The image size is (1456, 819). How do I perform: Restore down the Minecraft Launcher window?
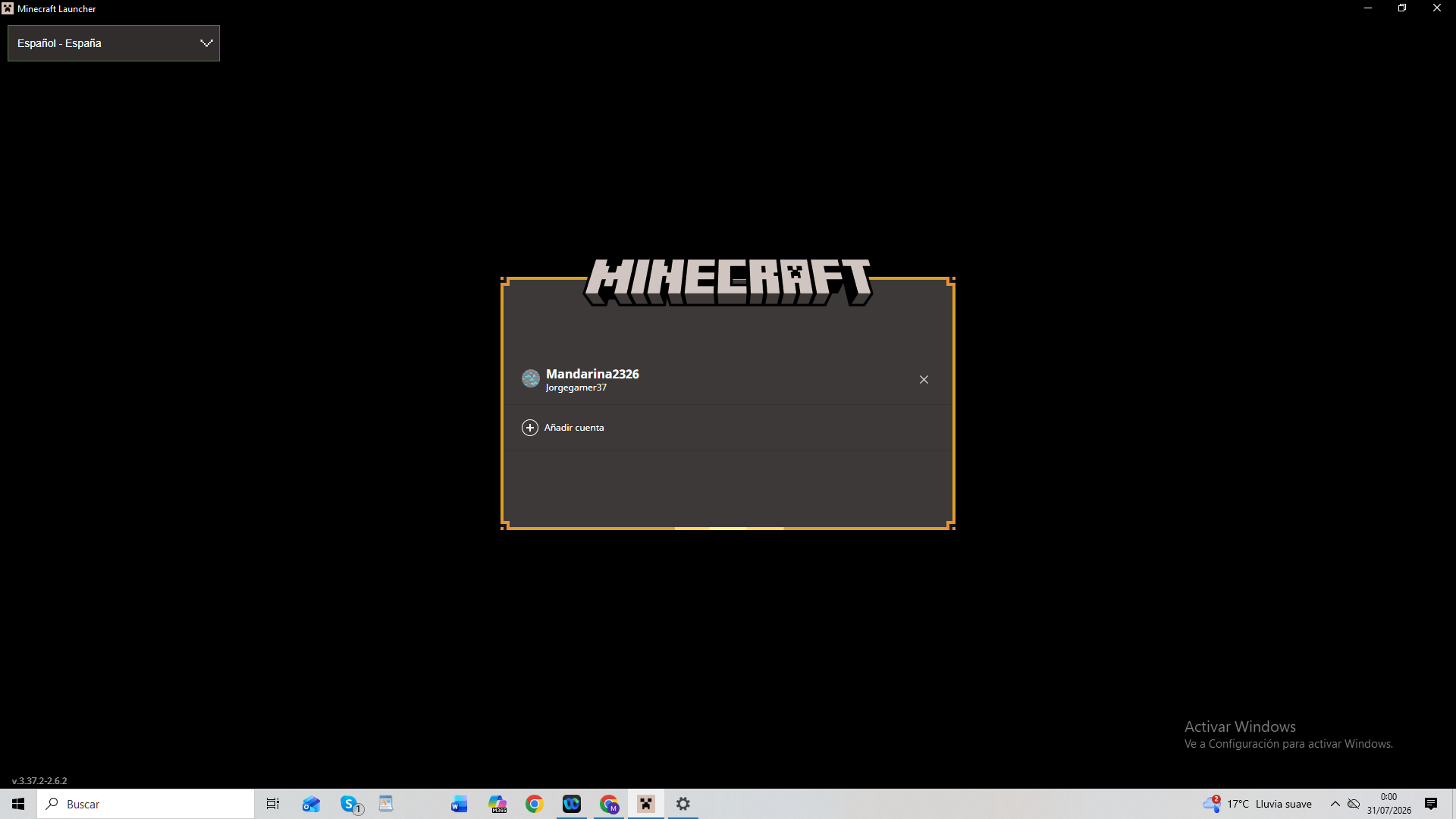point(1402,8)
